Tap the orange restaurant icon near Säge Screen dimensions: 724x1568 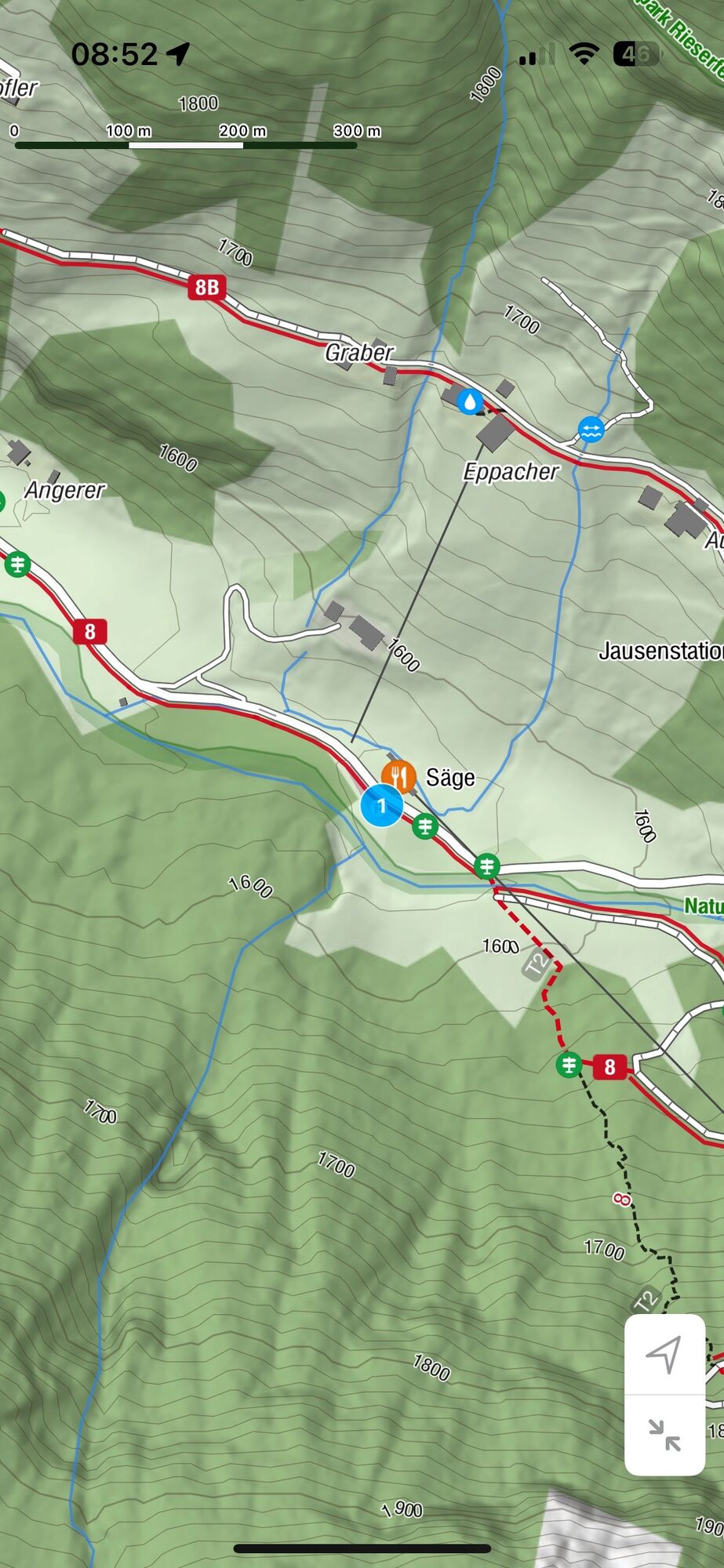[x=398, y=776]
